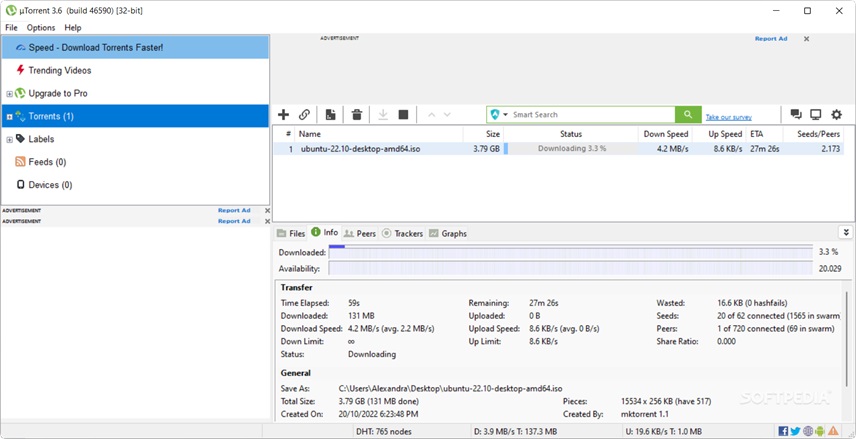856x439 pixels.
Task: Sort by the ETA column header
Action: point(764,134)
